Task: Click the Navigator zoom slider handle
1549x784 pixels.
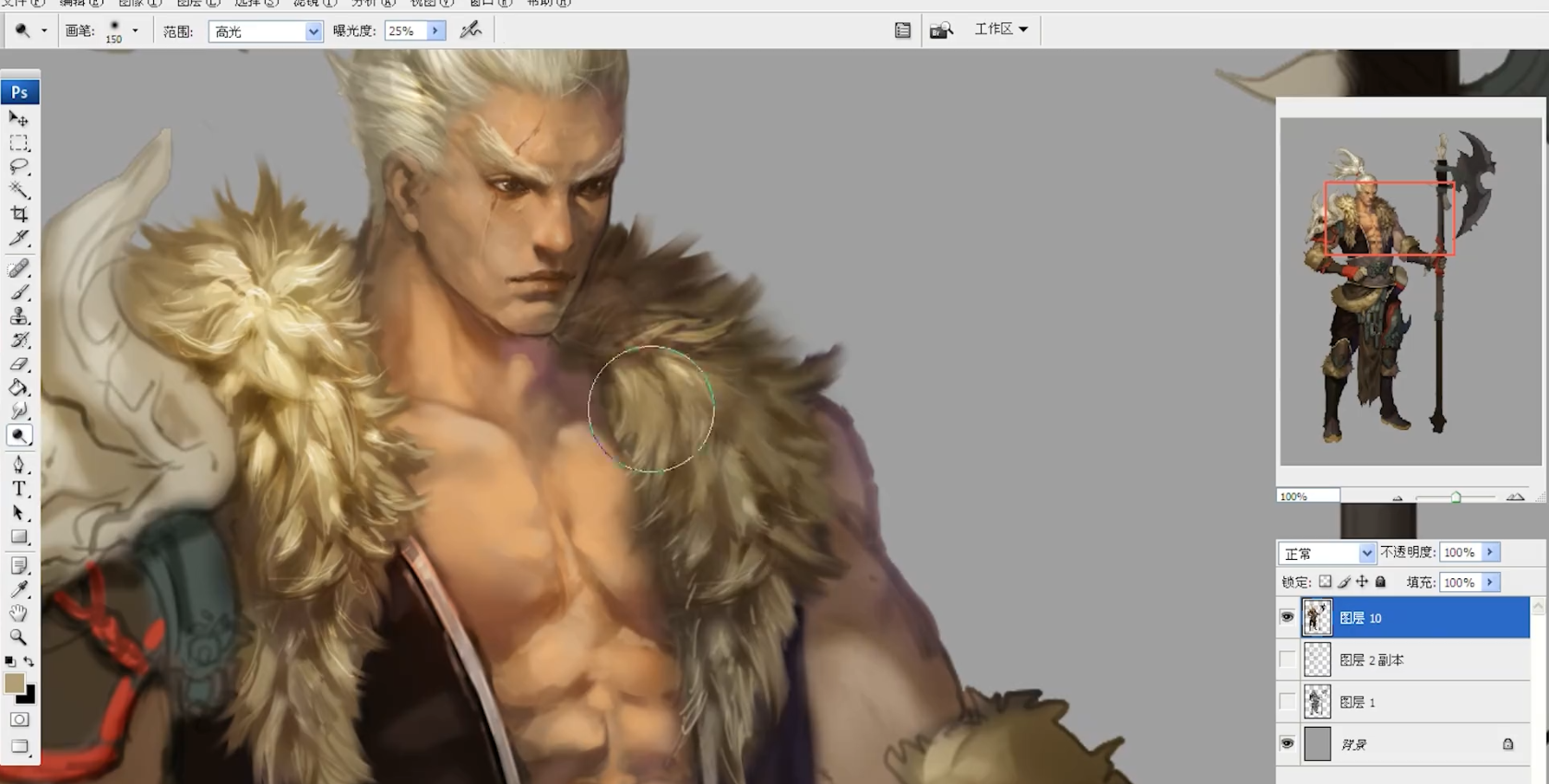Action: tap(1456, 497)
